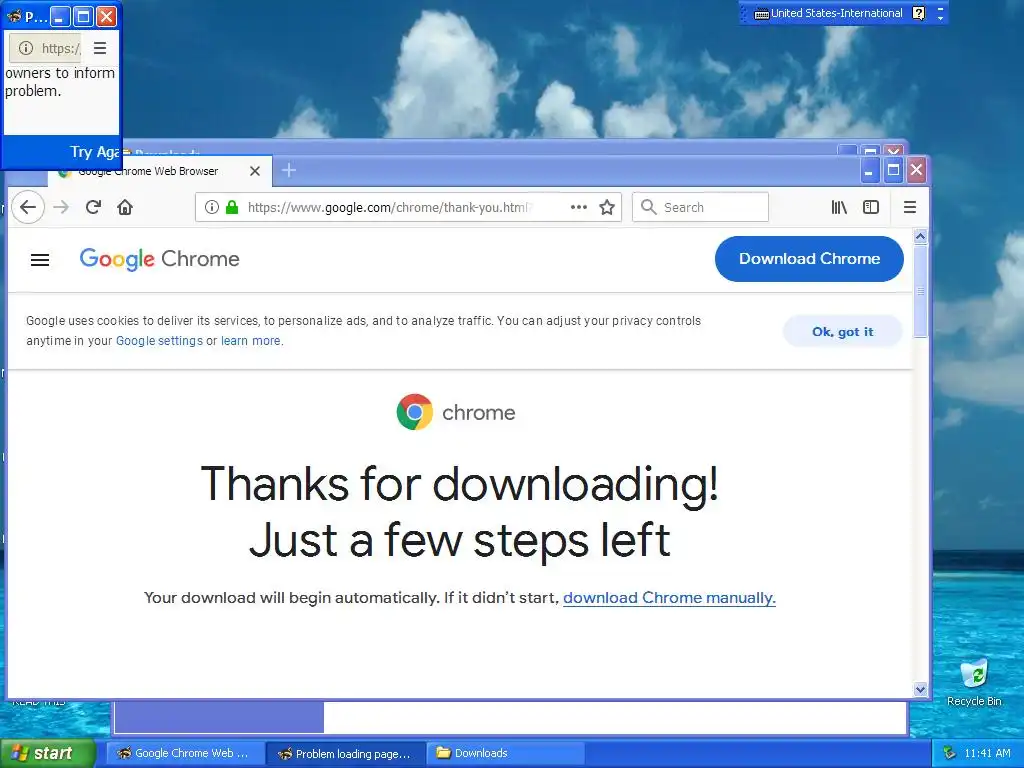
Task: Switch to Google Chrome Web taskbar item
Action: point(185,753)
